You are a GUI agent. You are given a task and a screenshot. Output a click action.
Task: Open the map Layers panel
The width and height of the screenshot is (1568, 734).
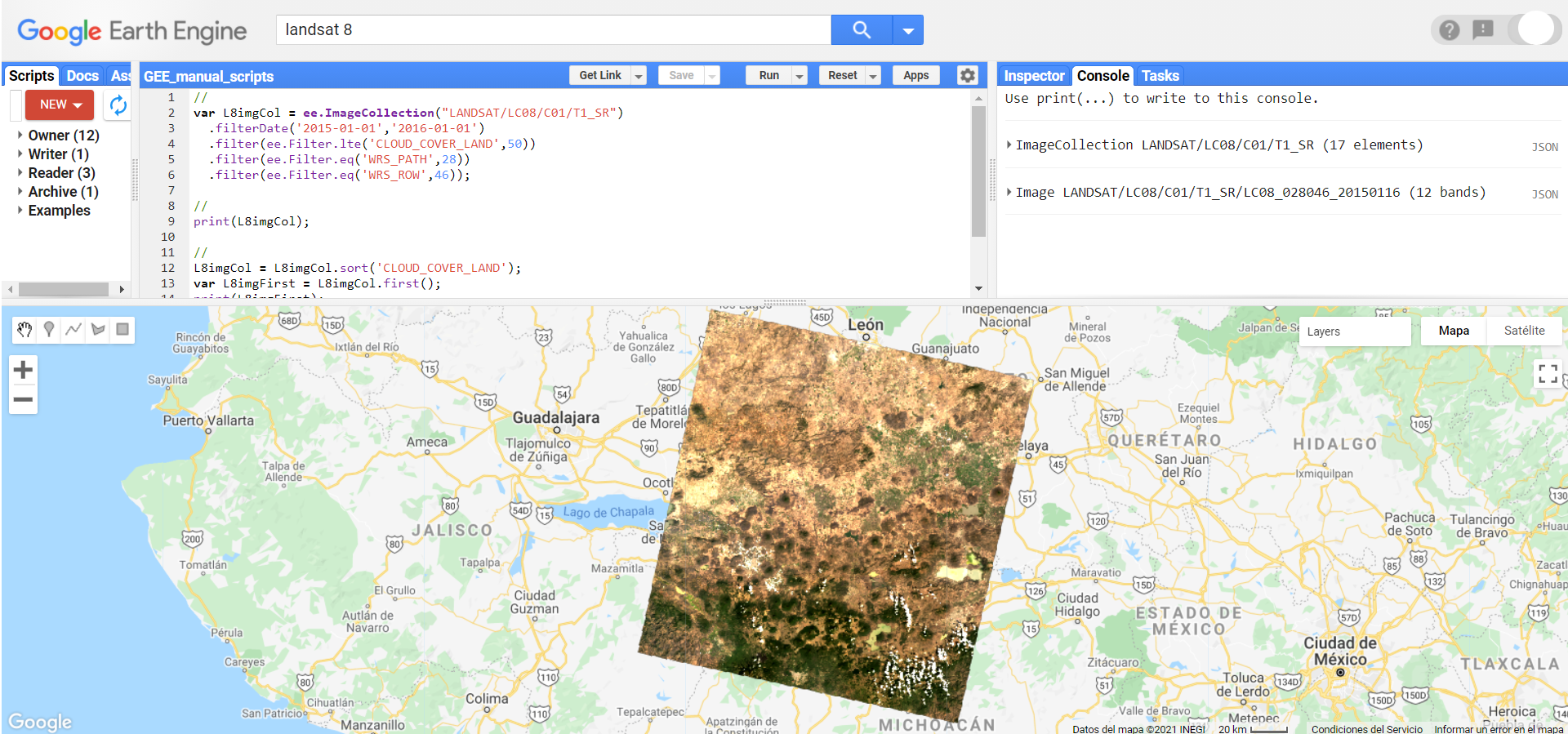coord(1354,331)
